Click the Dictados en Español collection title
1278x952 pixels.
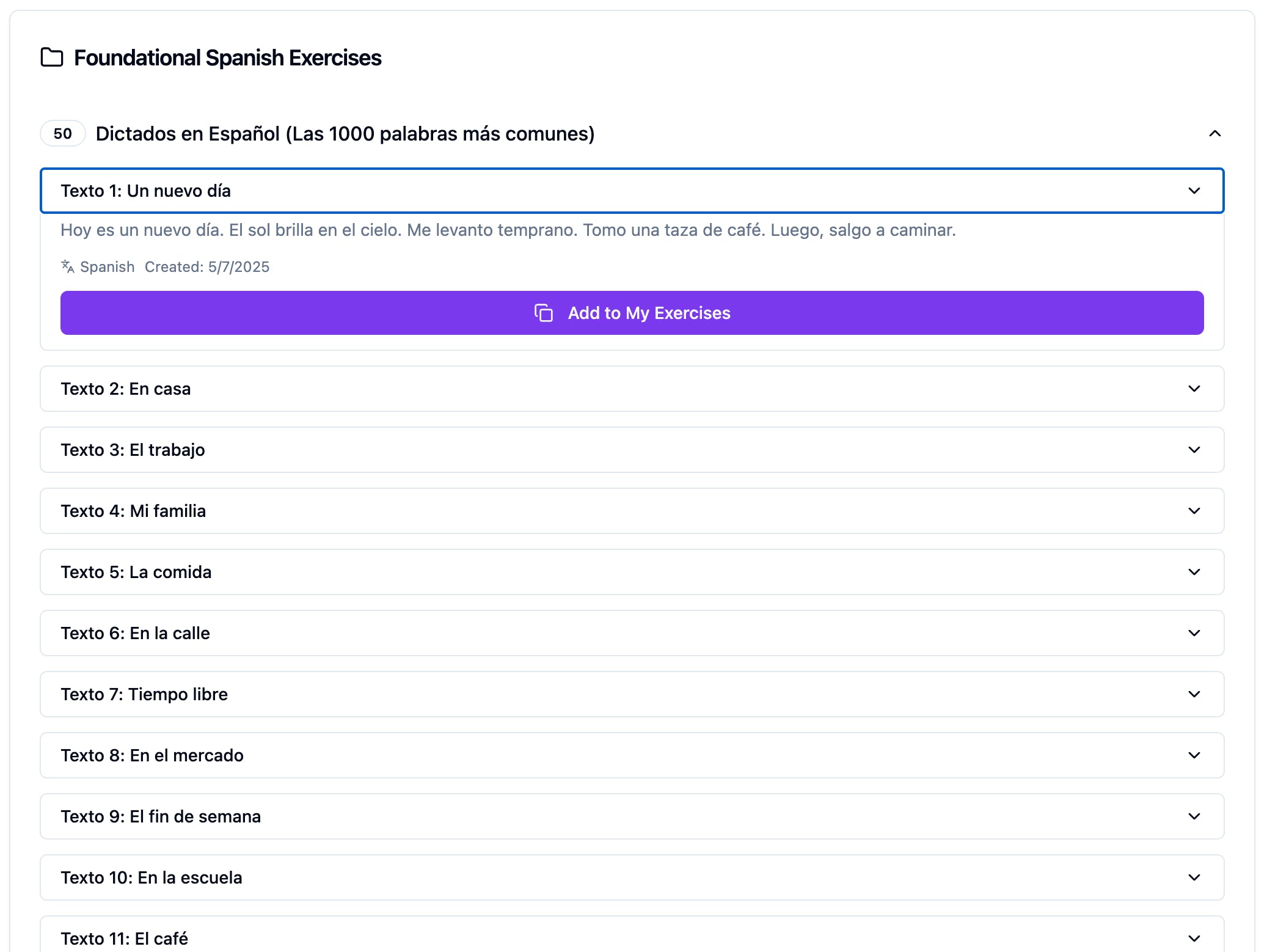click(345, 134)
